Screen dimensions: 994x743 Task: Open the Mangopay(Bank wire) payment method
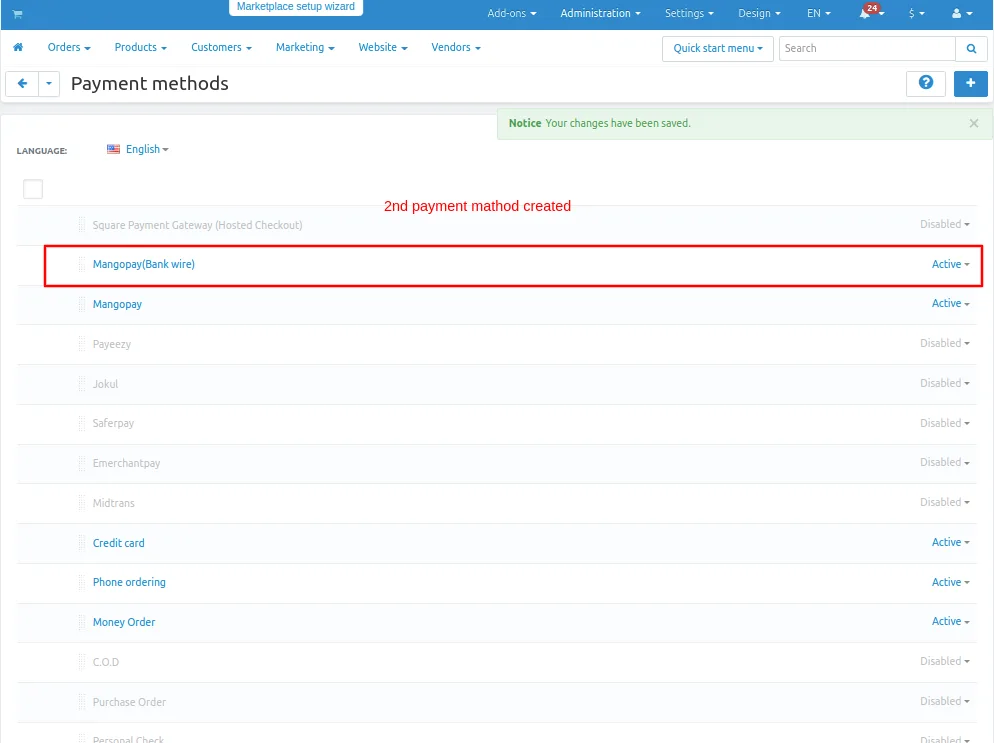point(144,264)
